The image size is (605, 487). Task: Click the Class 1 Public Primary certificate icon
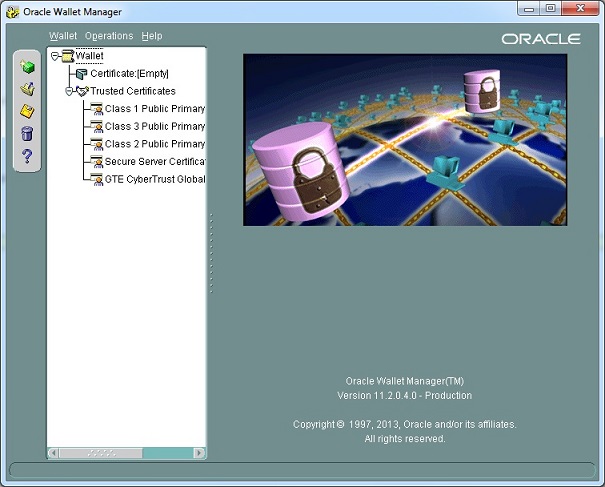tap(96, 109)
